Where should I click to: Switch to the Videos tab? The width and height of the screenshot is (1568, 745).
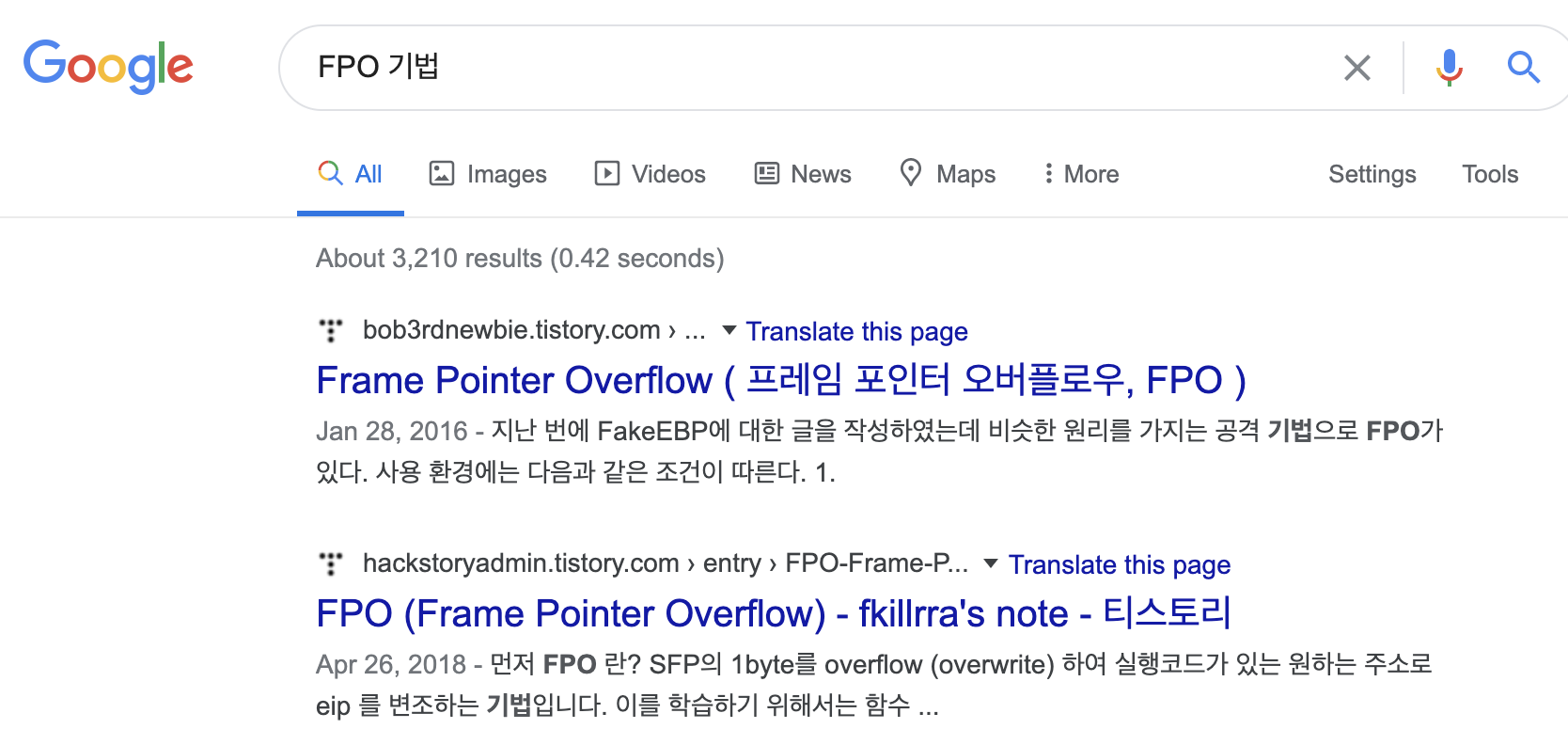point(650,174)
